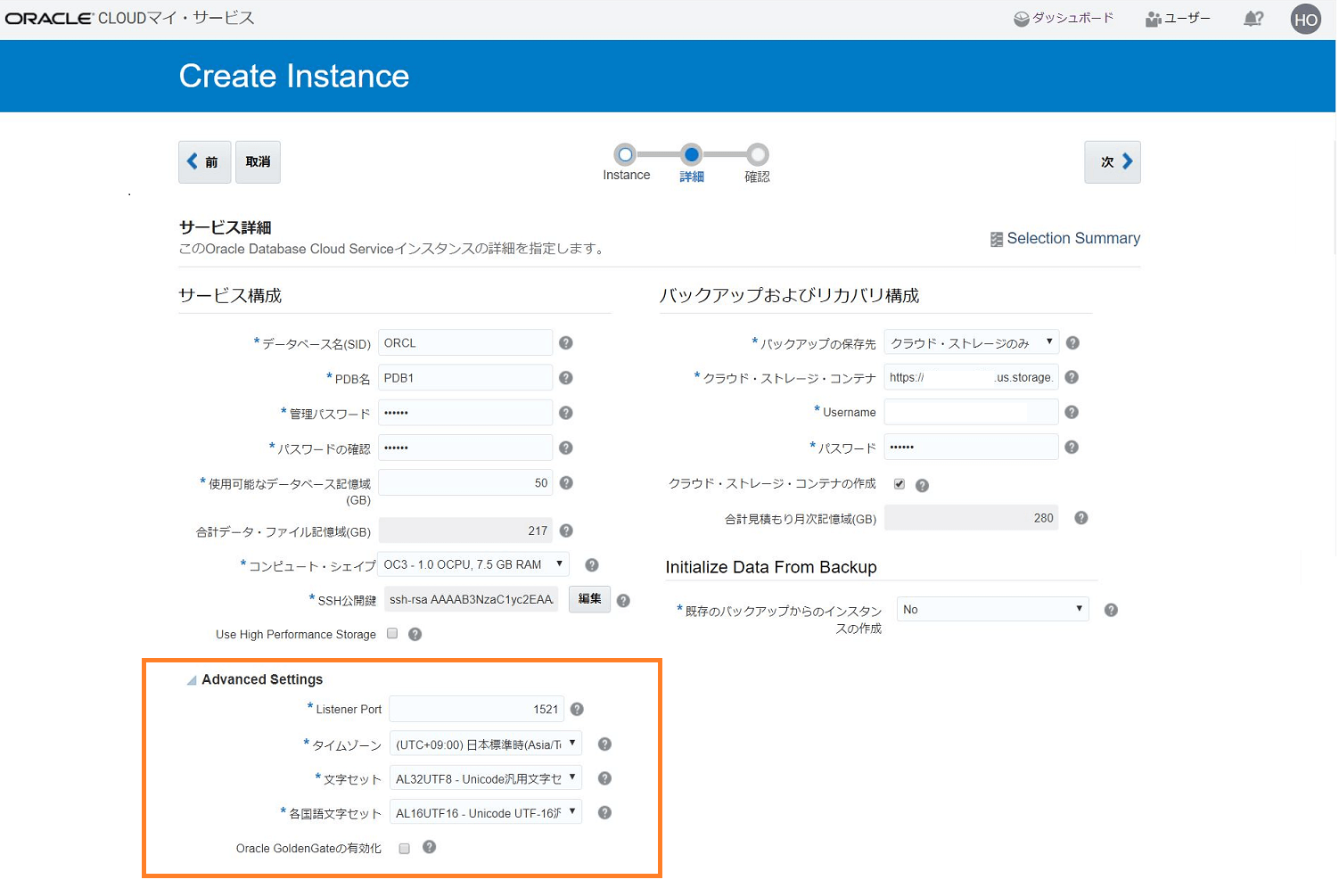Show help next to SSH公開鍵 編集 button
Screen dimensions: 1339x896
pyautogui.click(x=623, y=600)
